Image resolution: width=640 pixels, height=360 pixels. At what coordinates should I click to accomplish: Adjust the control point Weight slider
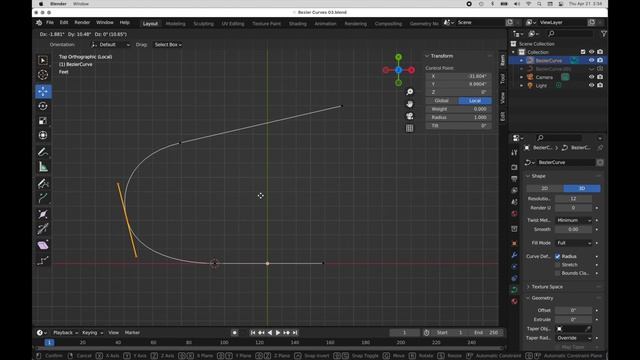tap(458, 109)
